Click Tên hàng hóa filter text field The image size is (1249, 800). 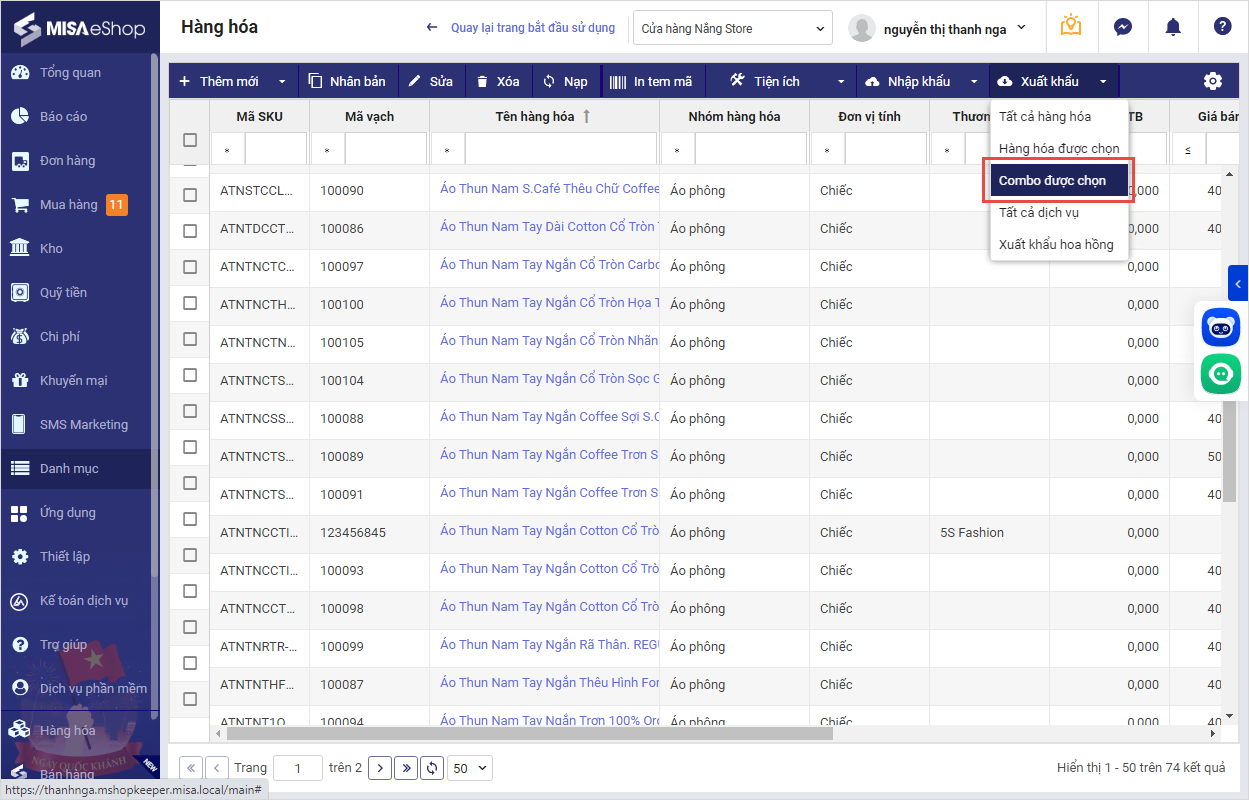coord(561,150)
